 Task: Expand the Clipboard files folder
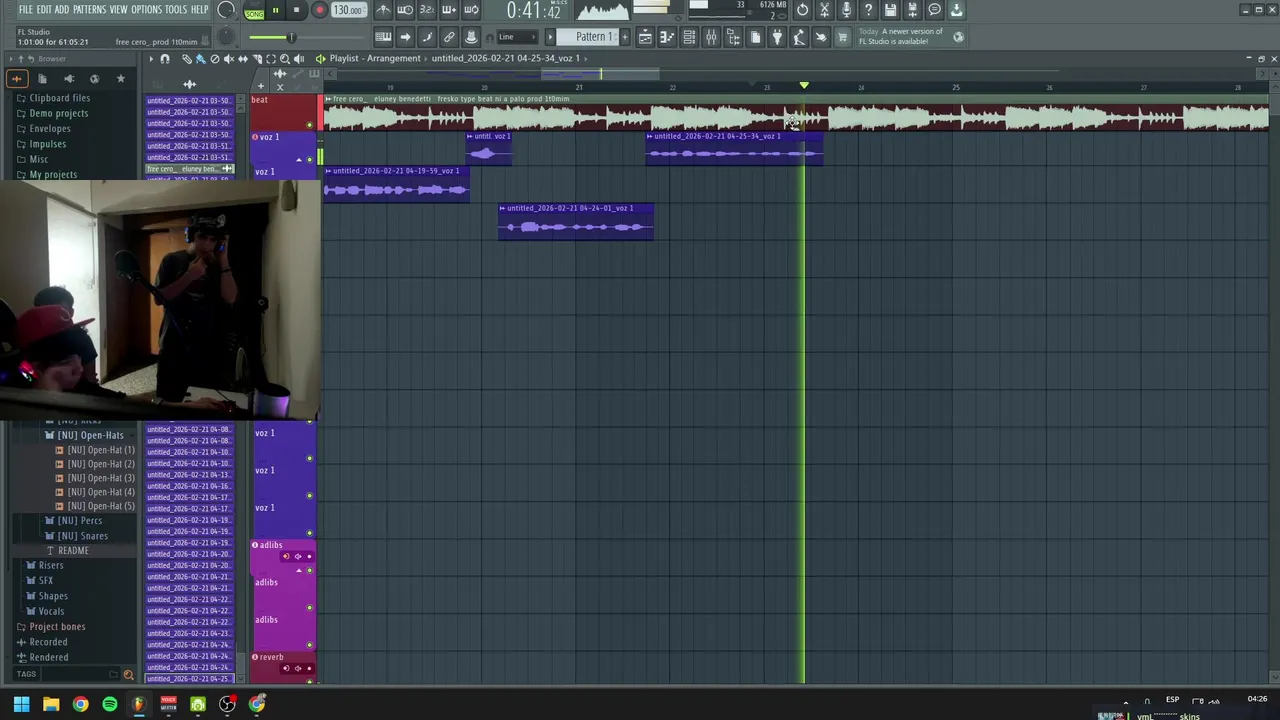(59, 98)
